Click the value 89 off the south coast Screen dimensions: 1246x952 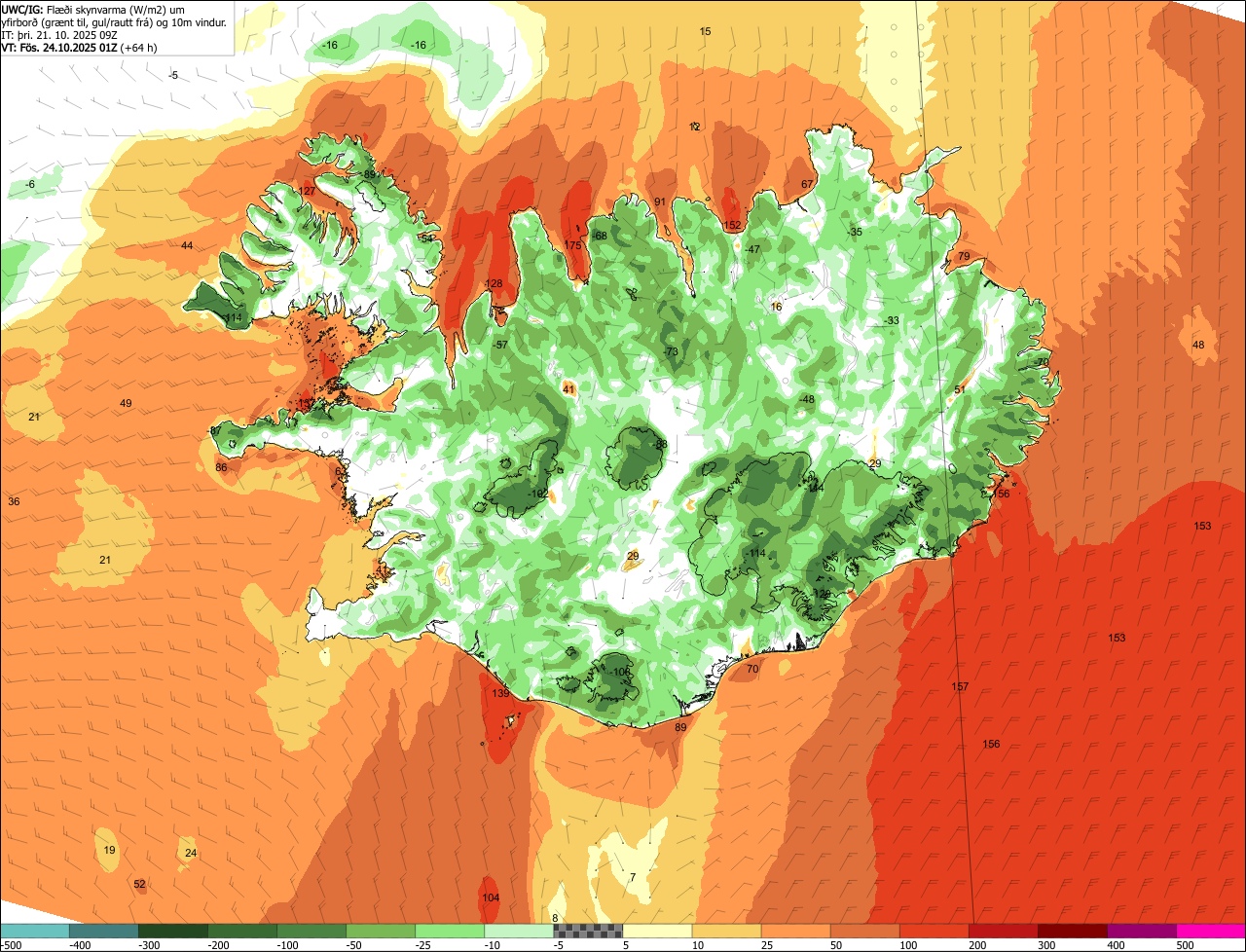680,727
